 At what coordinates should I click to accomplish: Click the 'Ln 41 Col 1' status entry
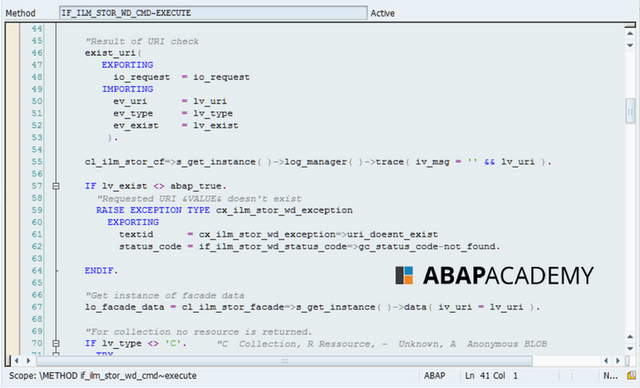click(491, 375)
